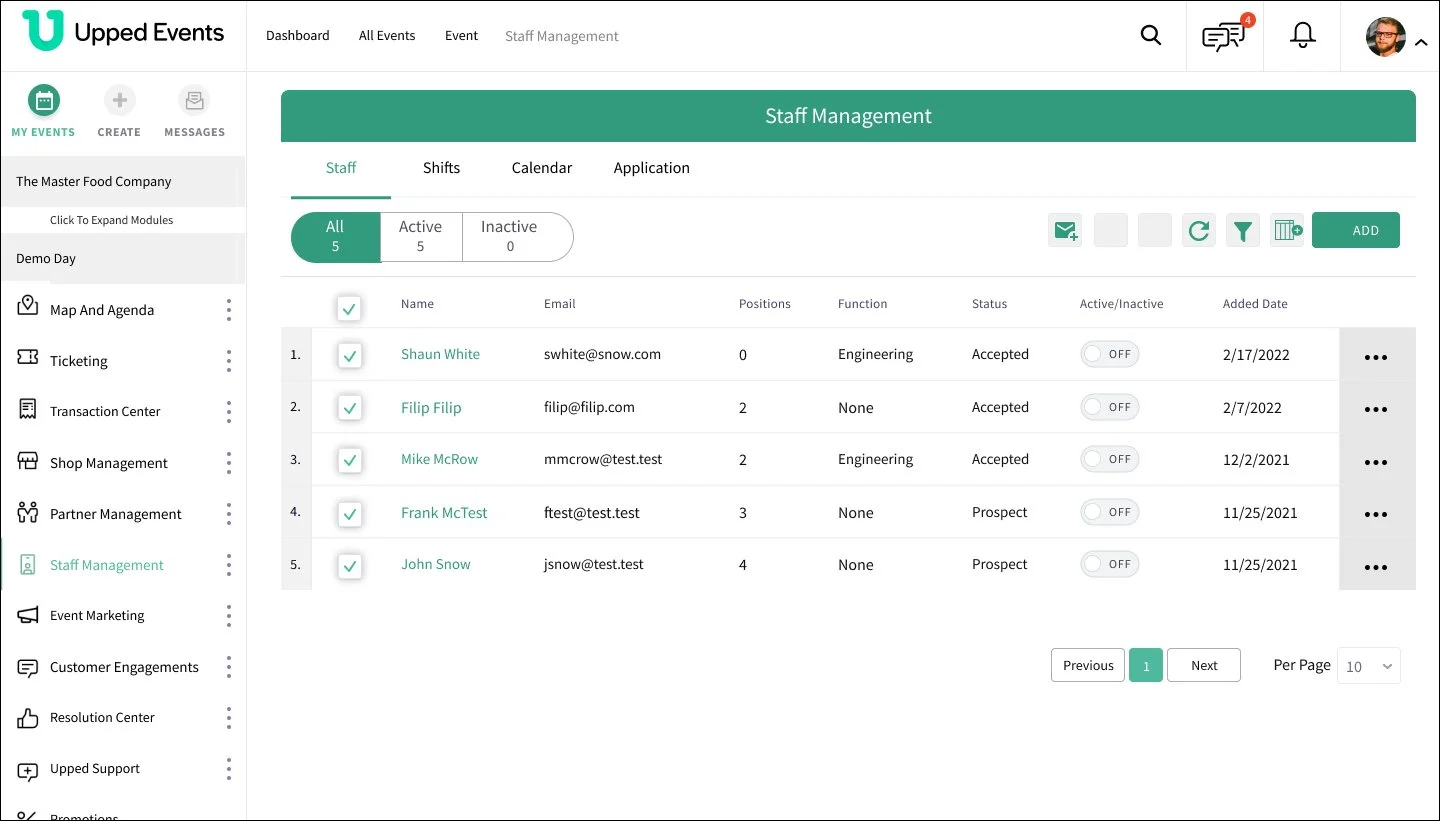Expand Ticketing options dots

pos(228,361)
